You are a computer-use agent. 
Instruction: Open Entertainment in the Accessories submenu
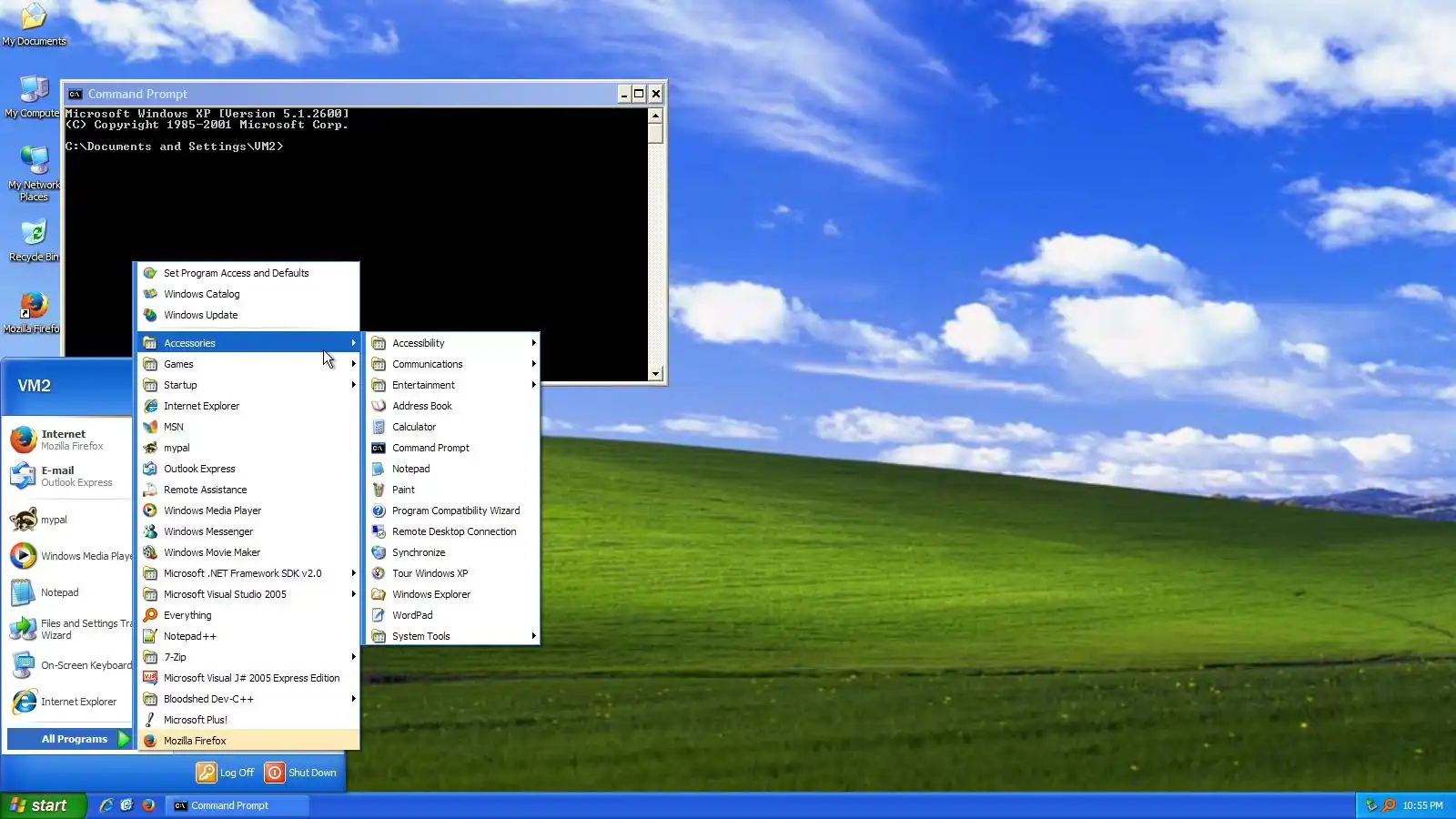(452, 385)
